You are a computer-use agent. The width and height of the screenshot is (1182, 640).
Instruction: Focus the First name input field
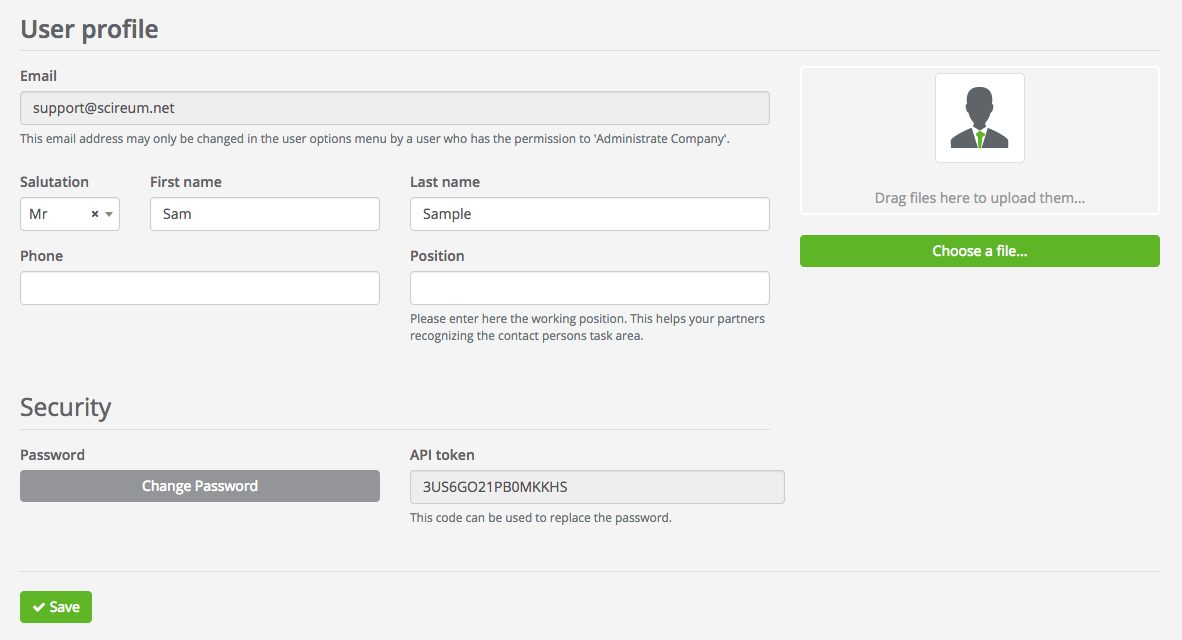pos(264,214)
